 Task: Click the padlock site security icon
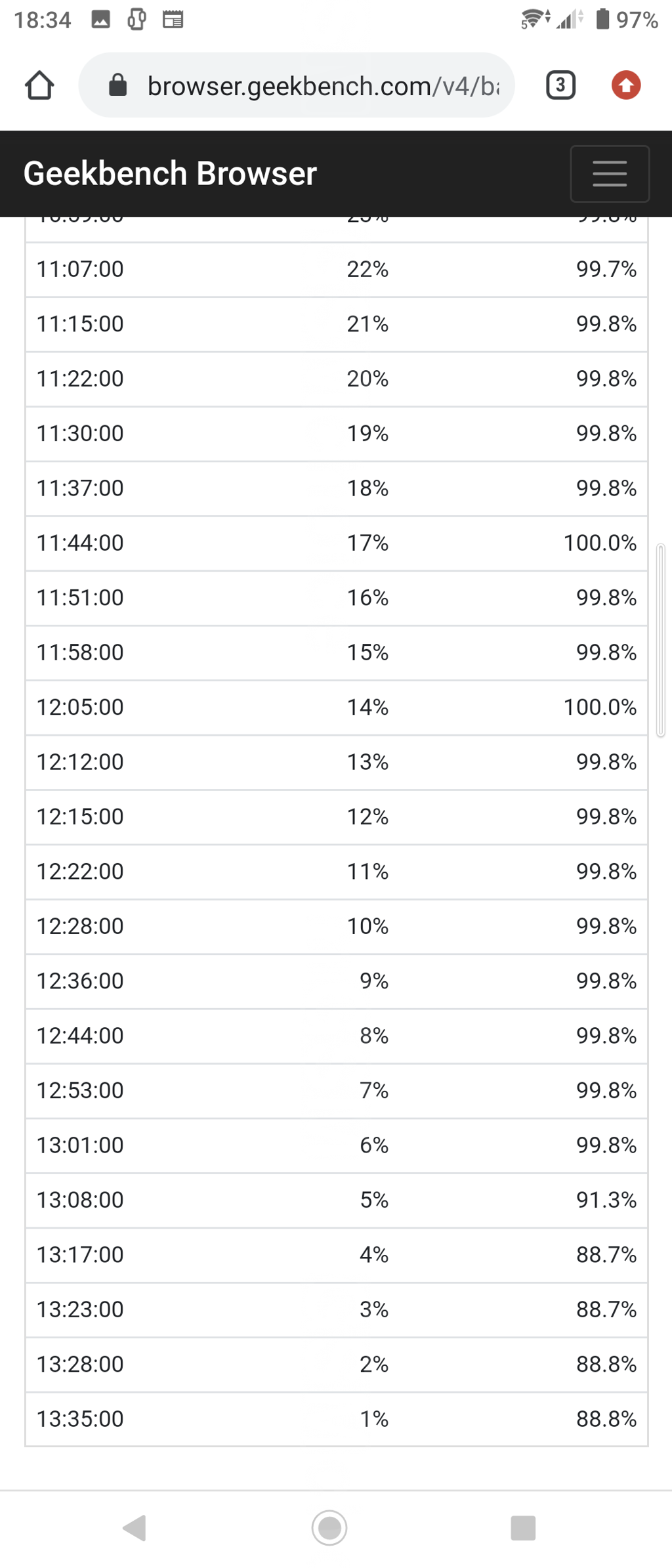pos(117,85)
